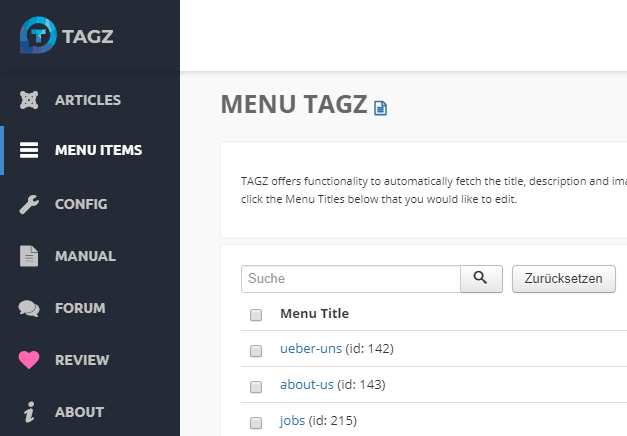The width and height of the screenshot is (627, 436).
Task: Click the TAGZ logo icon
Action: (x=37, y=34)
